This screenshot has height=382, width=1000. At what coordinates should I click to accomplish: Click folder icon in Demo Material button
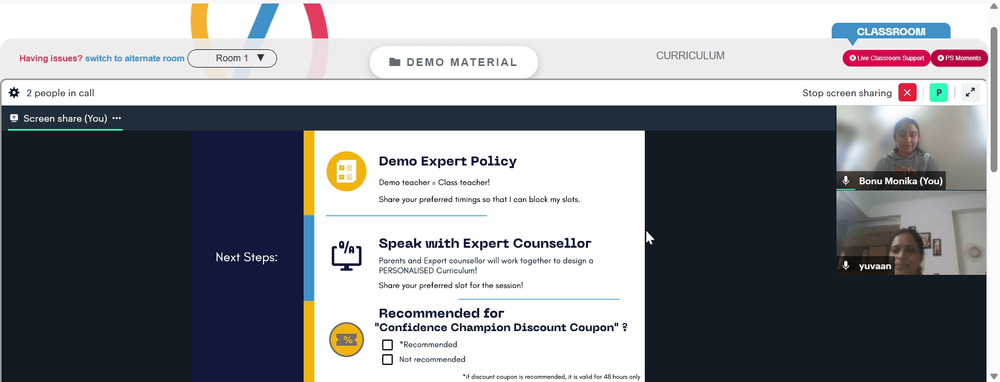click(x=395, y=62)
